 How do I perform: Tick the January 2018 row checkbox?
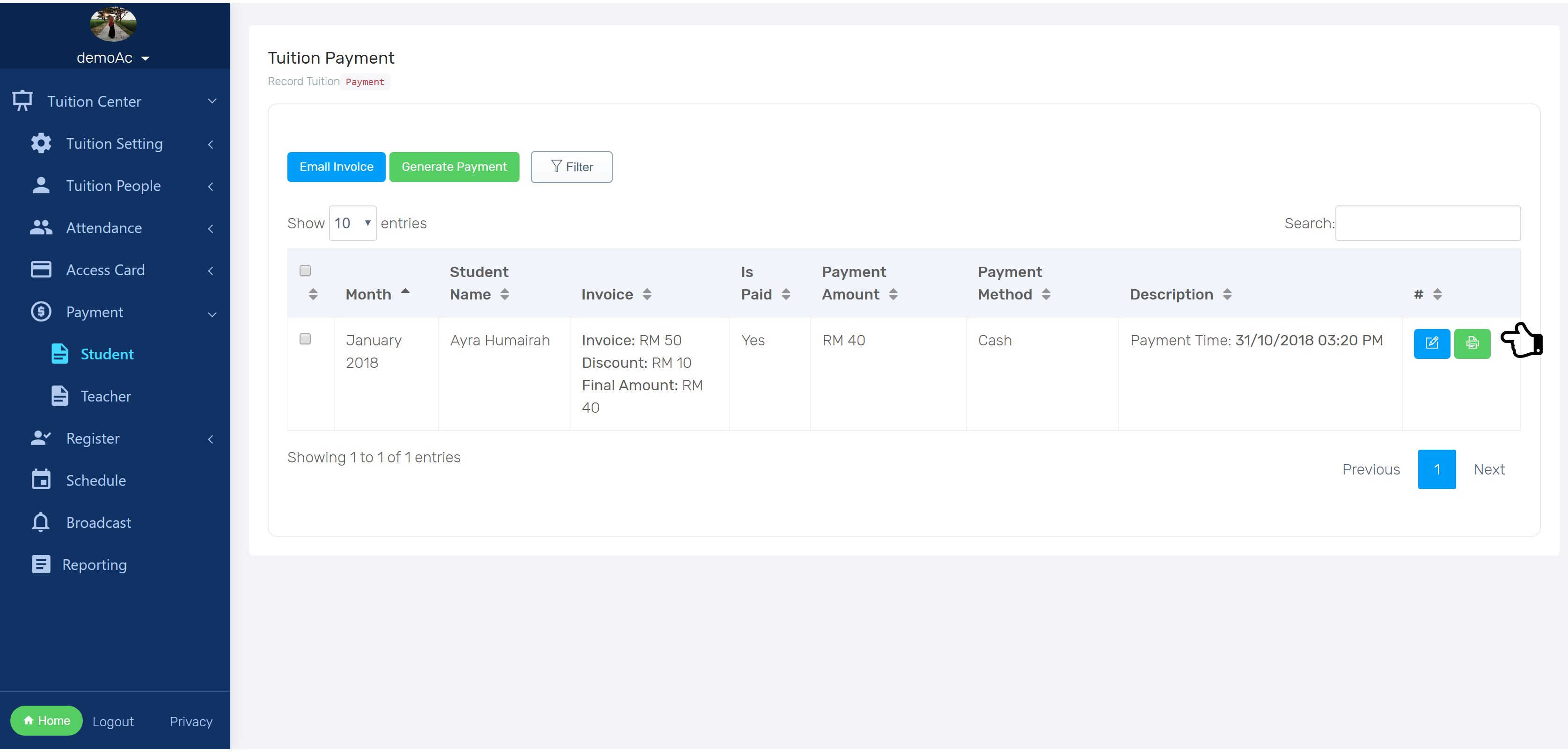[305, 339]
